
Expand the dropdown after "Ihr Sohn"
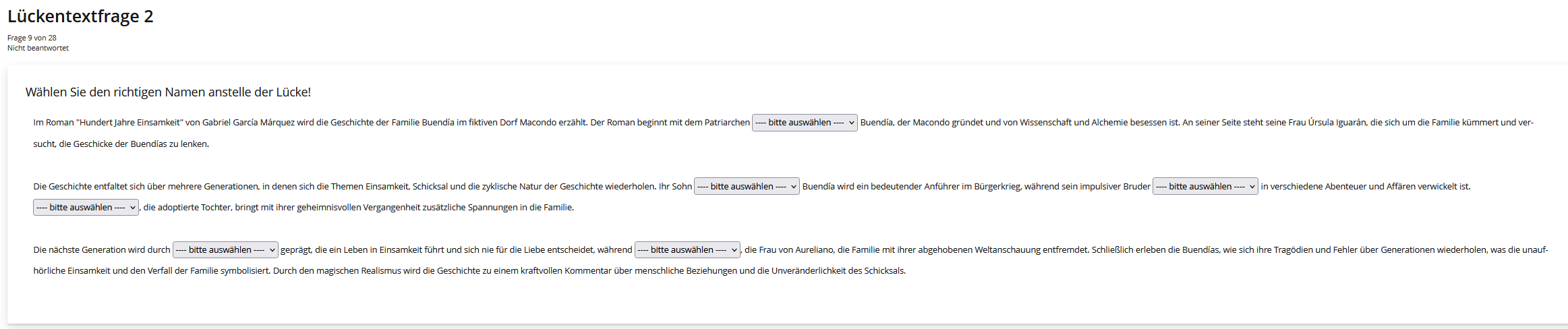pos(746,187)
